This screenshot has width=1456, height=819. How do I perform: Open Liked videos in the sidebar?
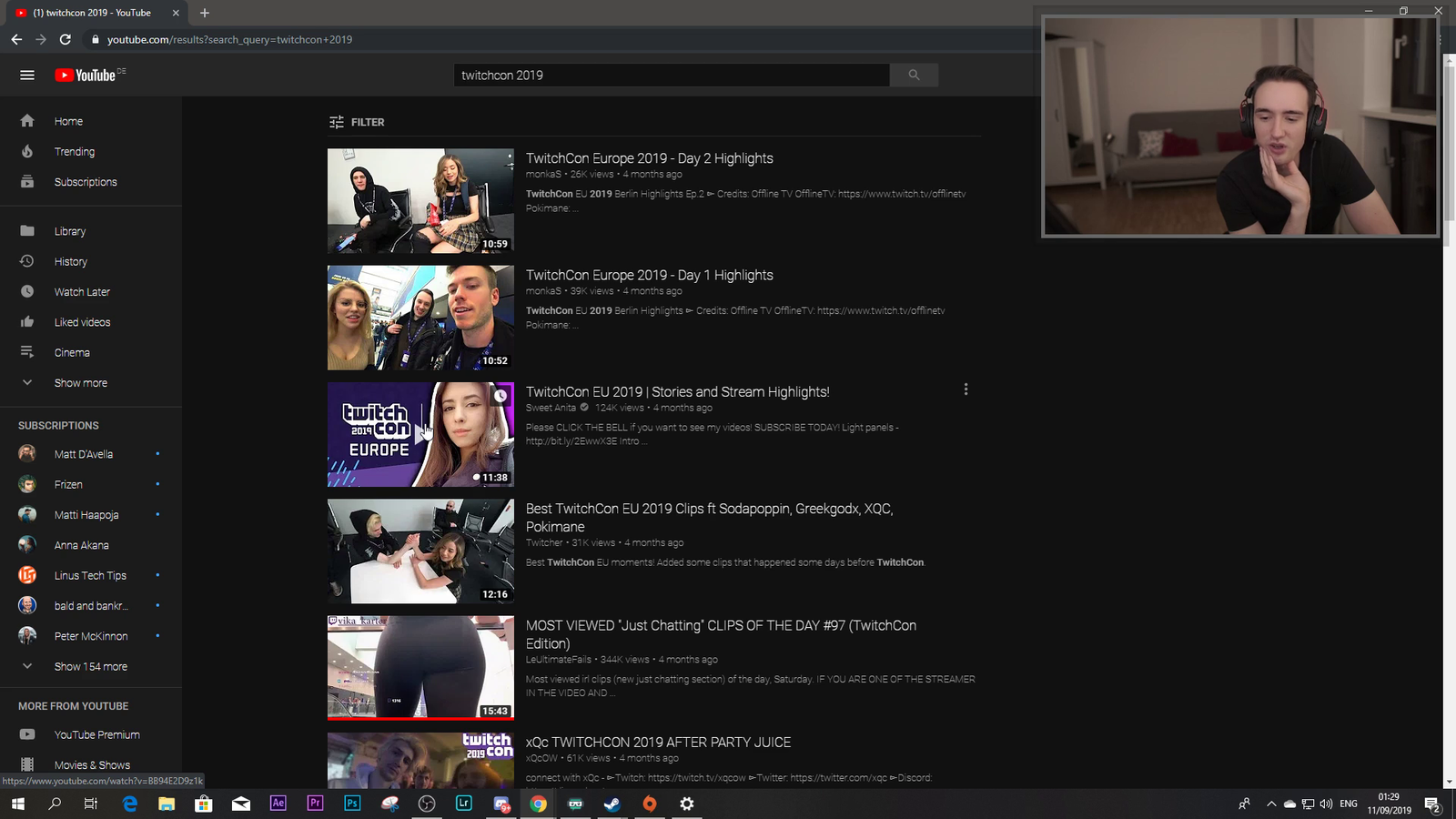(91, 322)
